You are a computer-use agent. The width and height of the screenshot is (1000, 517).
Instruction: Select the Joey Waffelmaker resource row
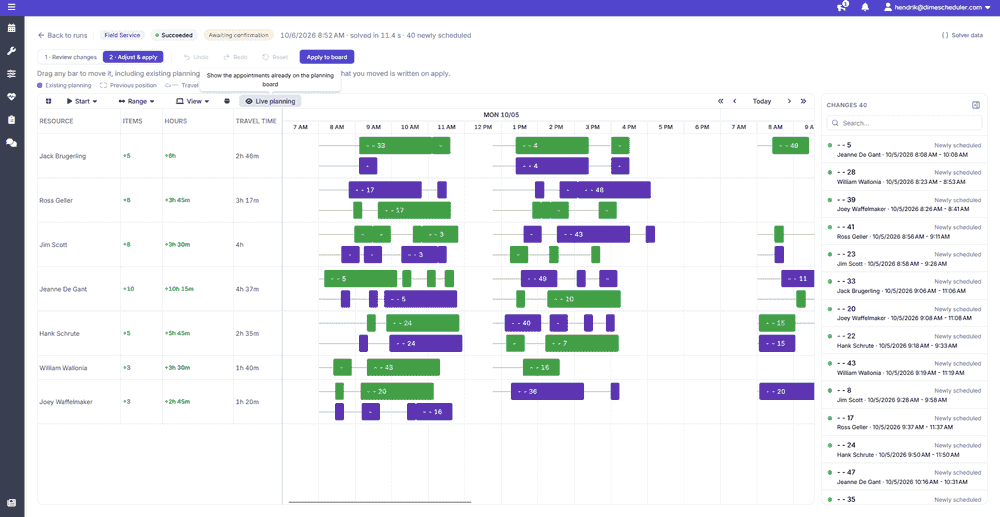[x=159, y=402]
